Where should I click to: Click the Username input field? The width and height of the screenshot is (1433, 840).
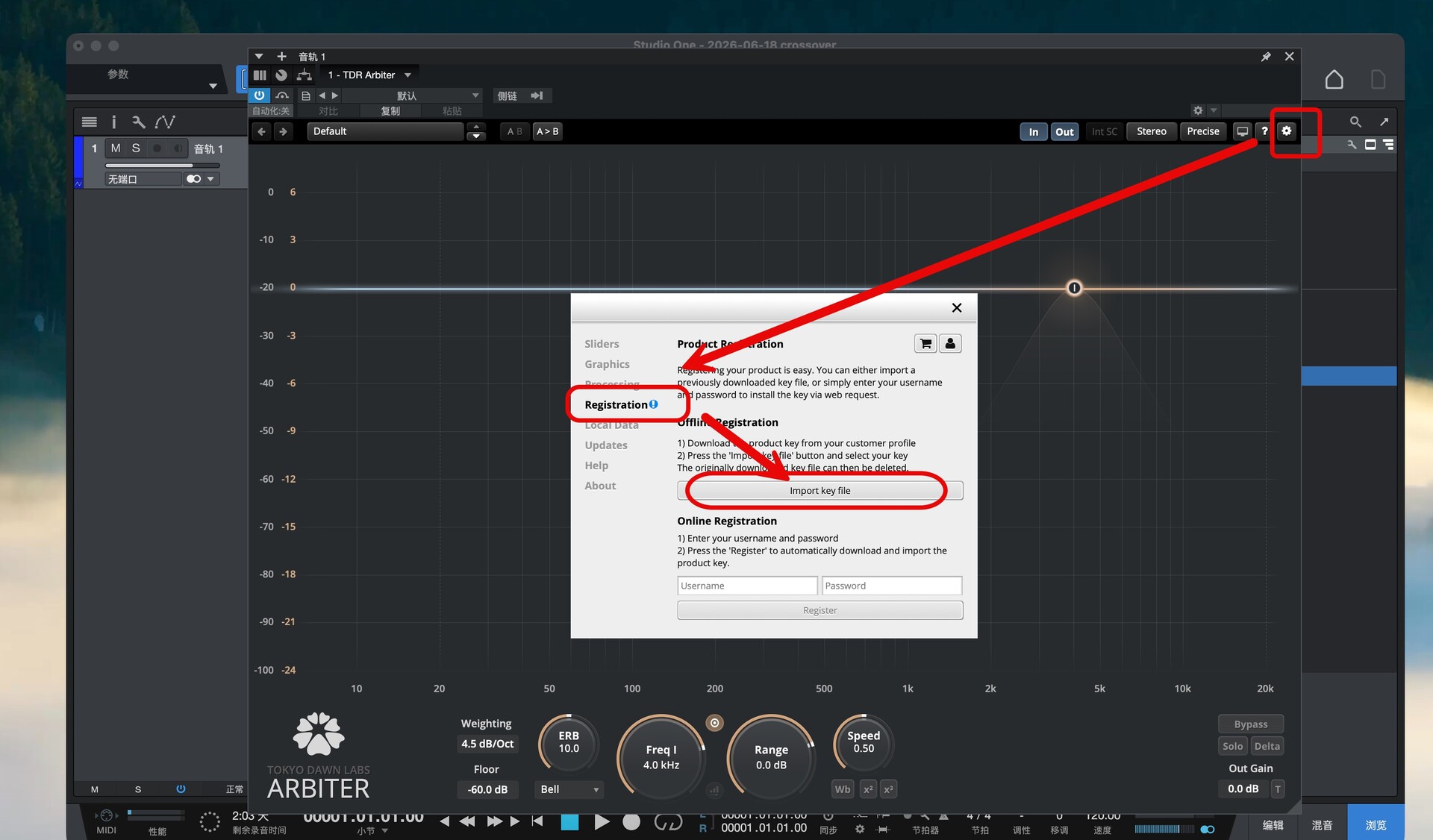click(747, 586)
